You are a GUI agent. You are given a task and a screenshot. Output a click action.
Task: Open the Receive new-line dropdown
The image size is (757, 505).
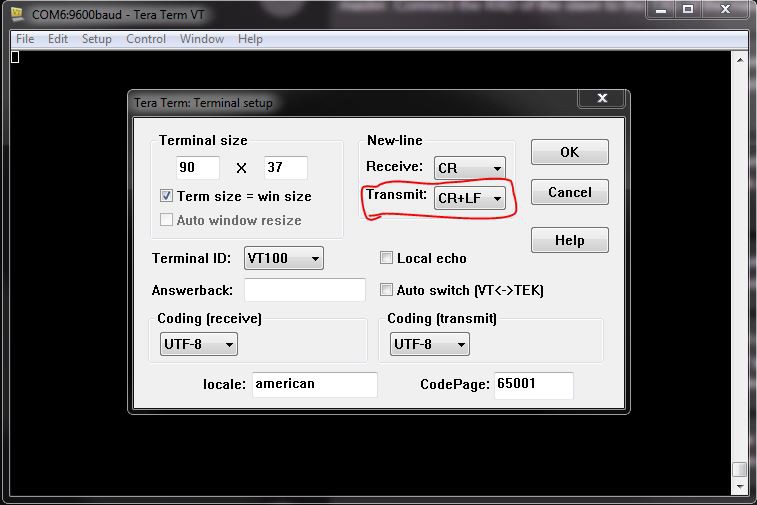click(x=470, y=168)
